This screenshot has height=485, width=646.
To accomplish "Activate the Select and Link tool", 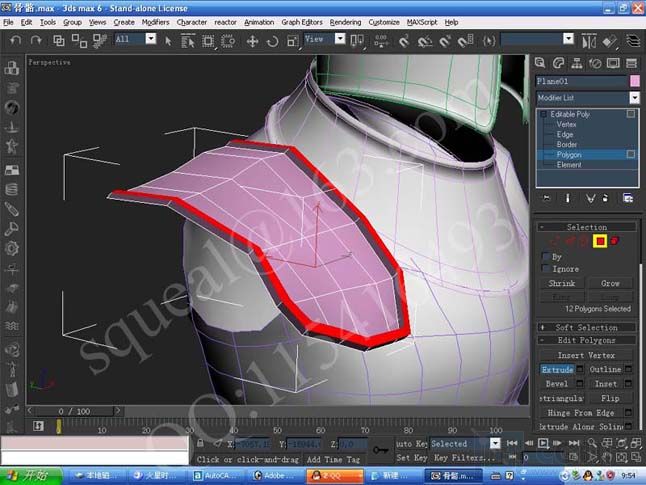I will tap(59, 40).
